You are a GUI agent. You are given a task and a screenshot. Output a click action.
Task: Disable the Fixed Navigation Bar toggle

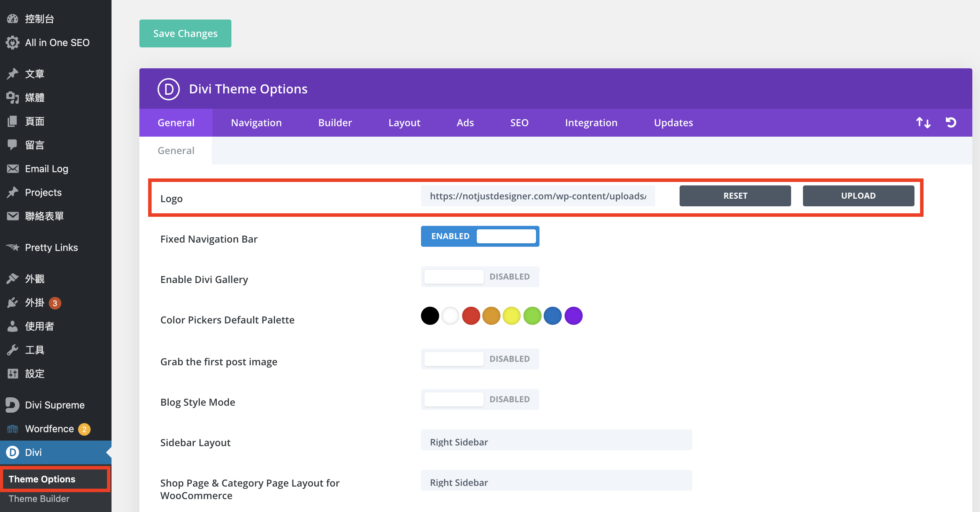click(x=480, y=236)
